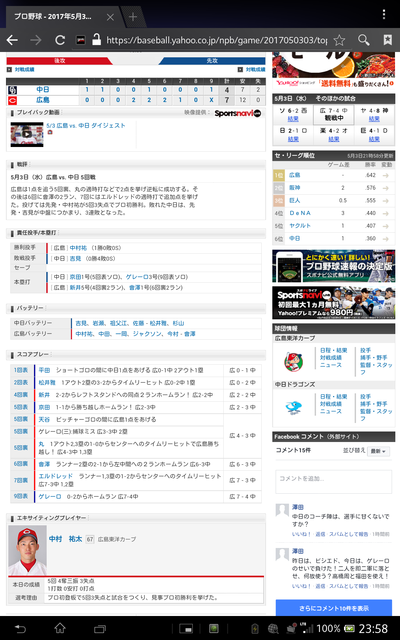This screenshot has height=640, width=400.
Task: Open 新井 link in score plays
Action: click(x=44, y=395)
